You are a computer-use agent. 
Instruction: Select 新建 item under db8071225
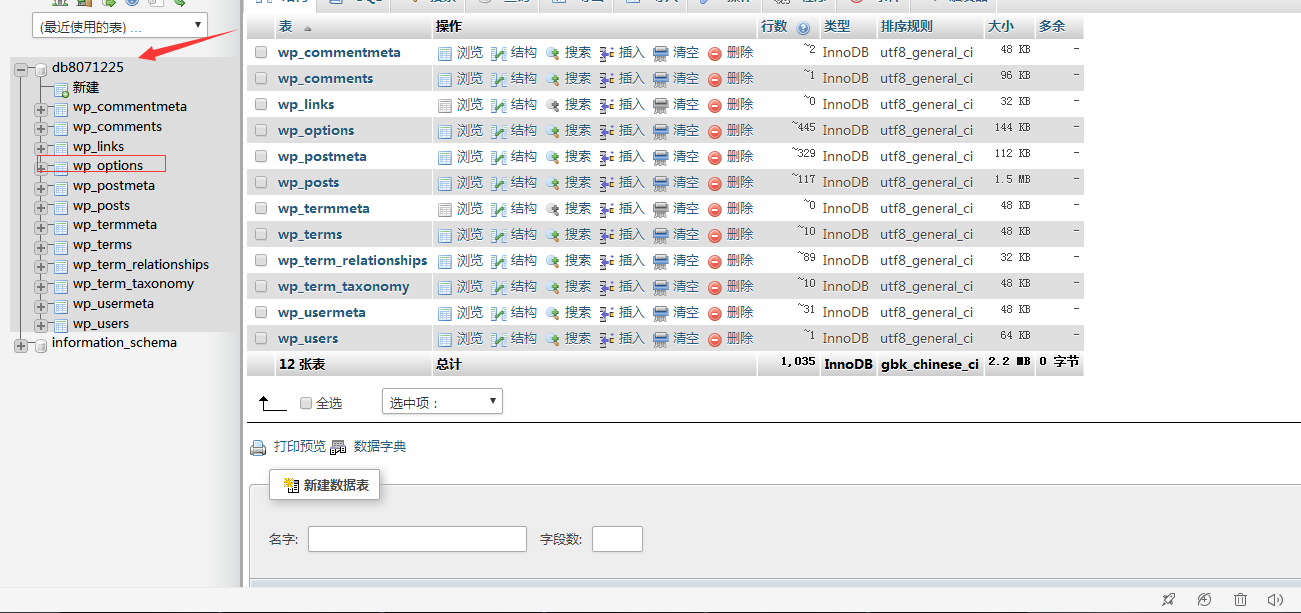86,88
